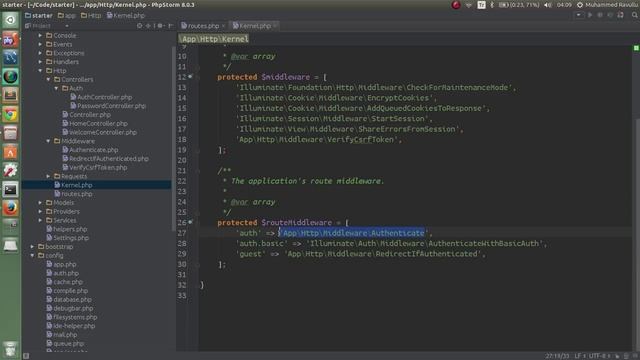Screen dimensions: 640x360
Task: Click the selected 'App\Http\Middleware\Authenticate' string
Action: pyautogui.click(x=353, y=233)
